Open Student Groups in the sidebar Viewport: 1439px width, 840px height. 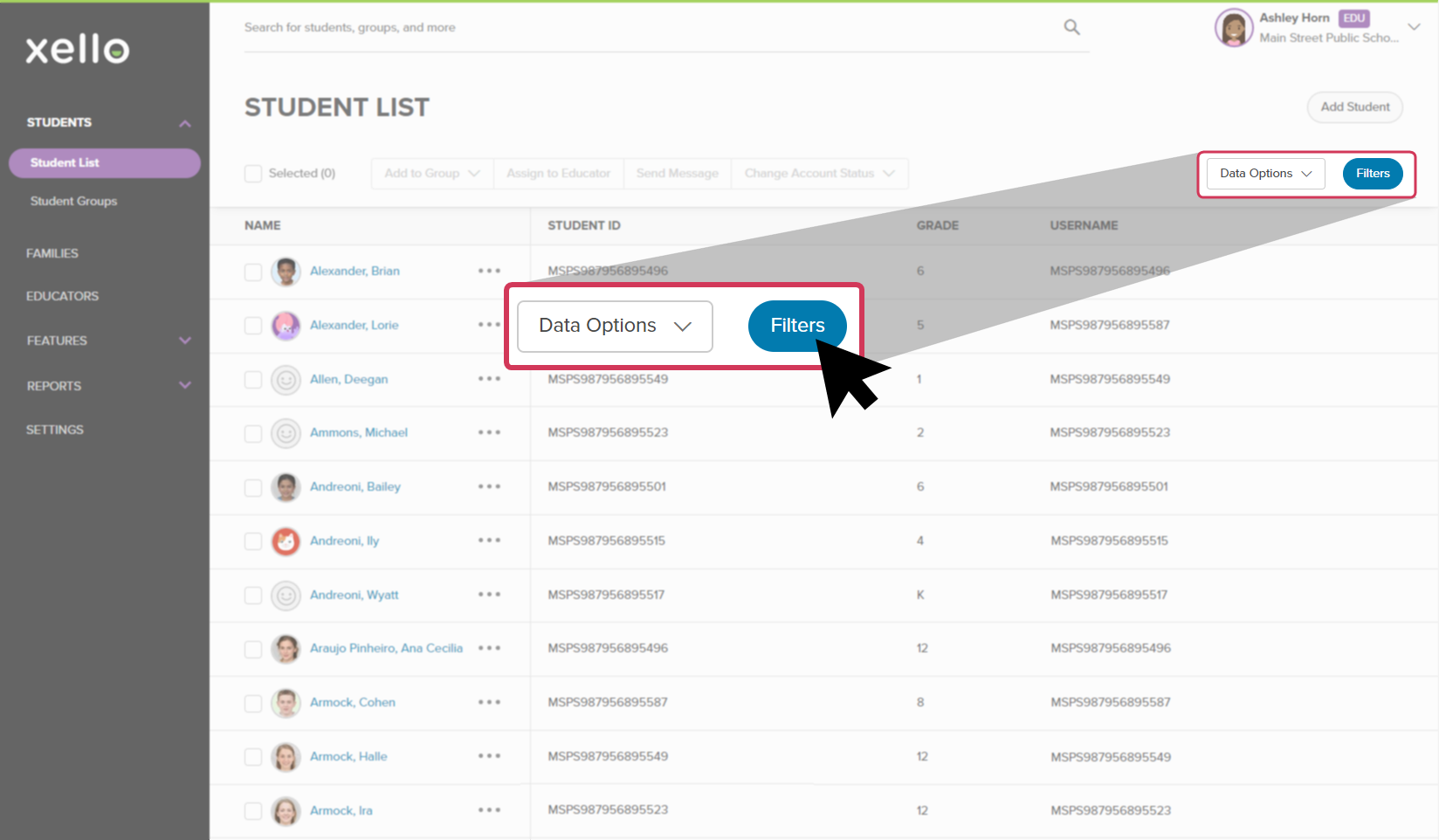[x=73, y=201]
